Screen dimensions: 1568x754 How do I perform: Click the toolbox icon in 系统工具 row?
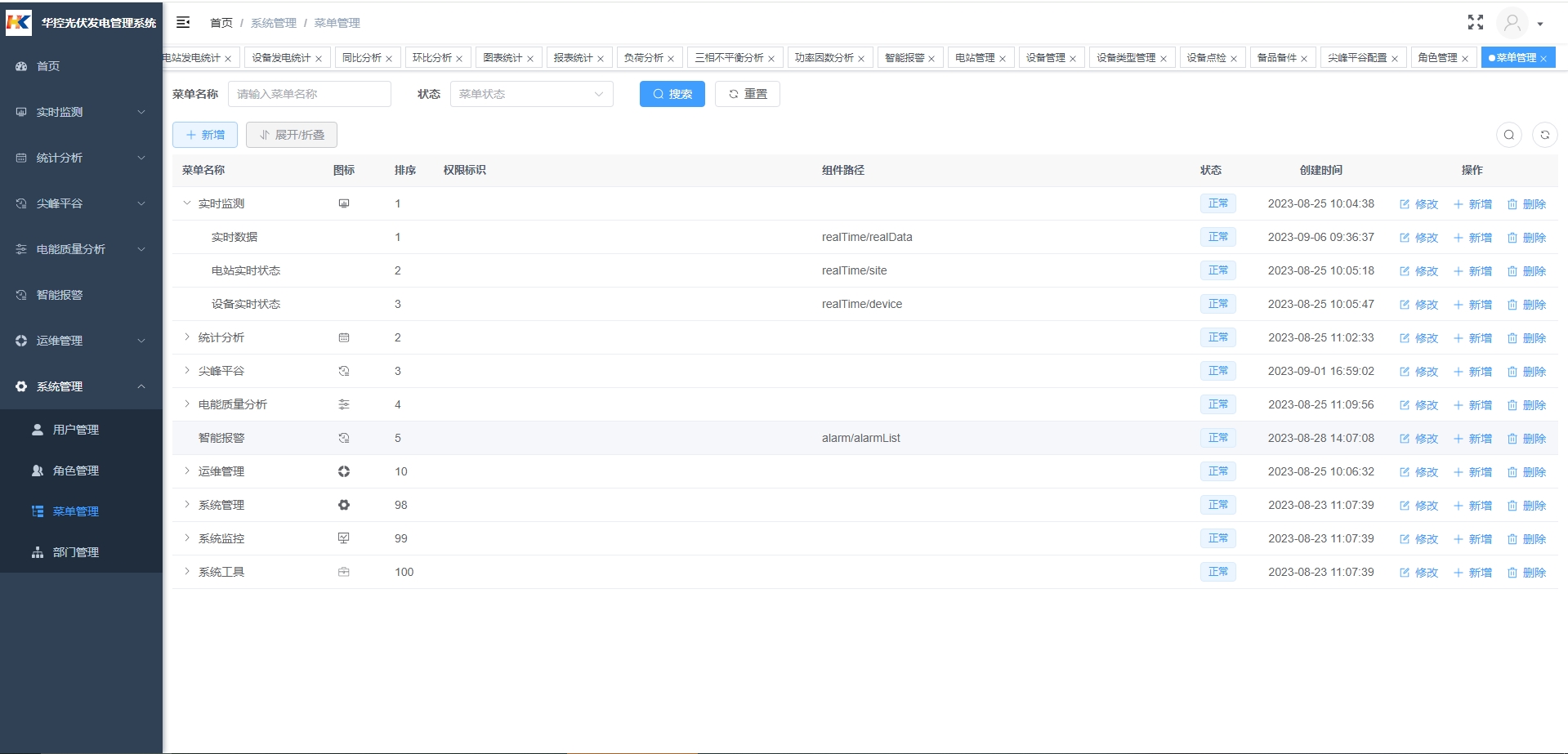pos(344,572)
